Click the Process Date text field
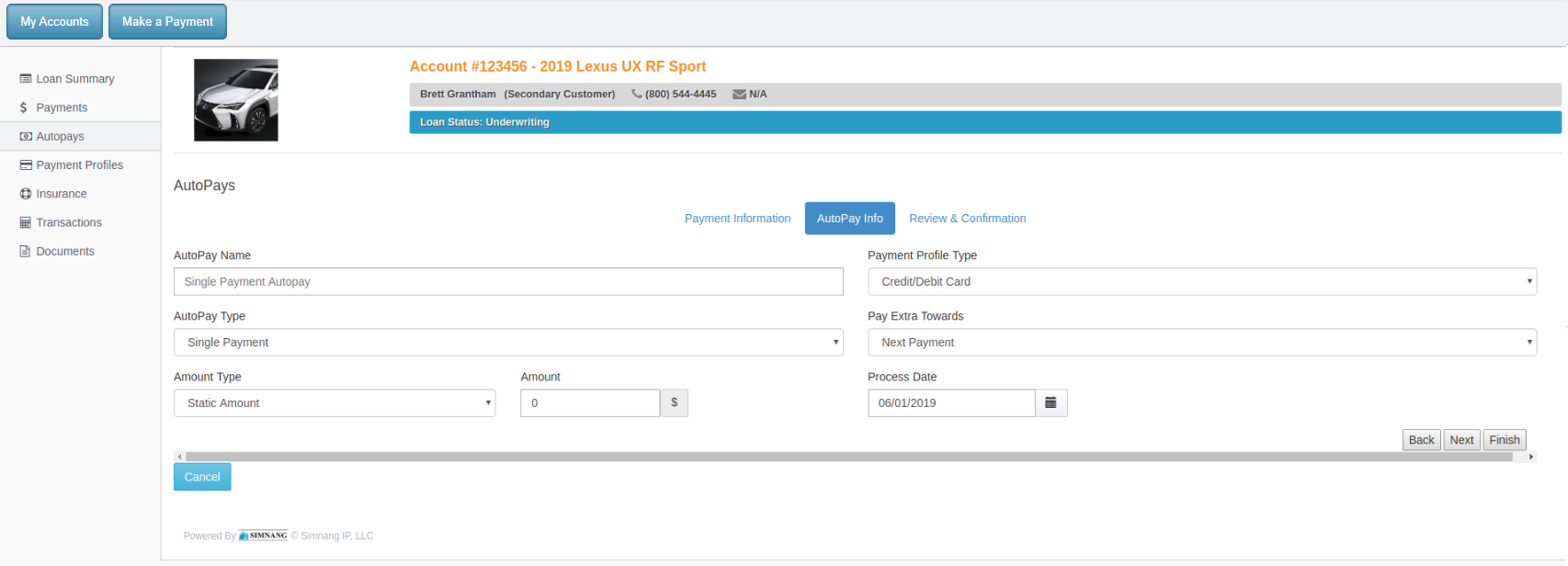Image resolution: width=1568 pixels, height=566 pixels. (x=951, y=402)
